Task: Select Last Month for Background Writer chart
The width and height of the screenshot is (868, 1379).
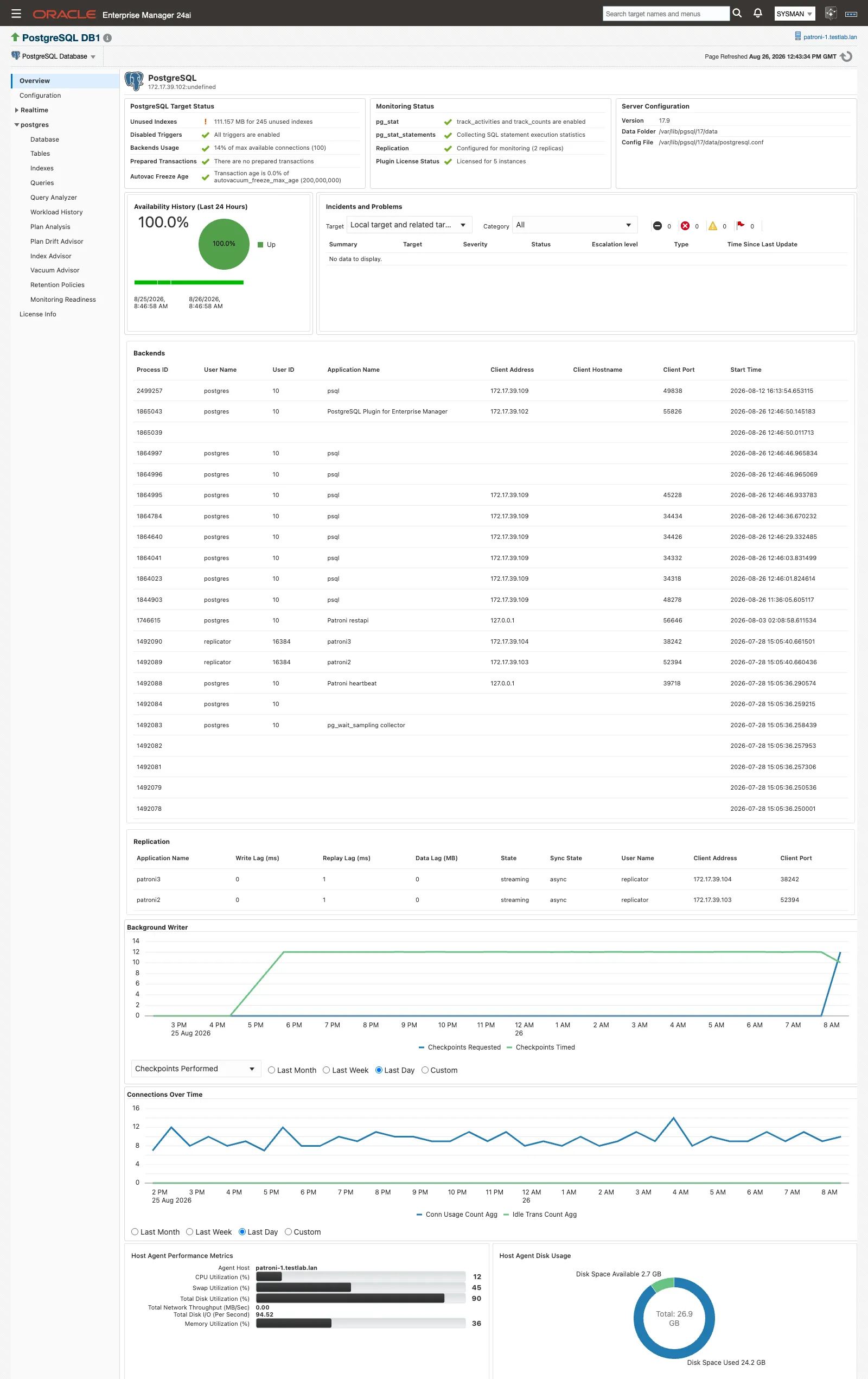Action: click(x=271, y=1070)
